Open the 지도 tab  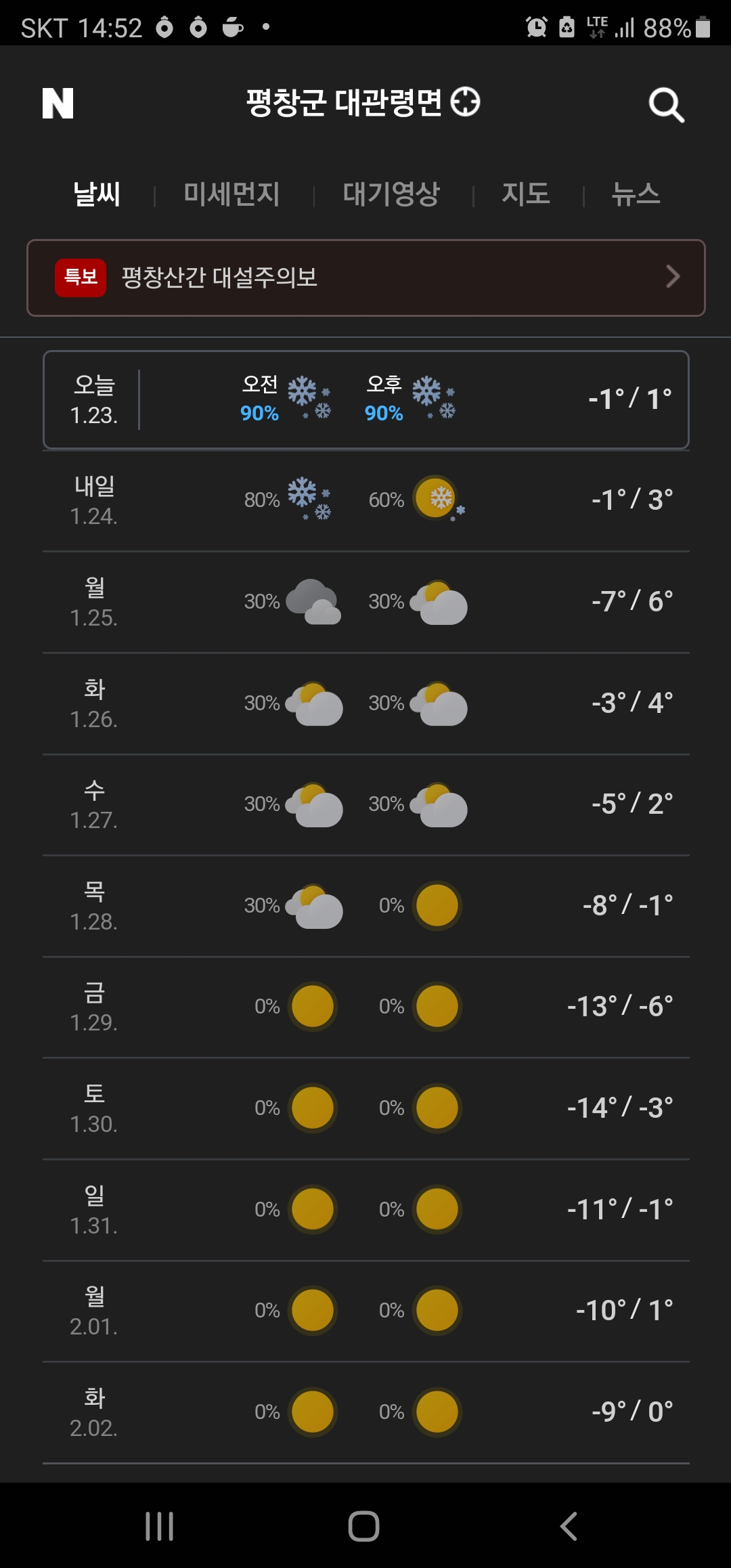526,194
